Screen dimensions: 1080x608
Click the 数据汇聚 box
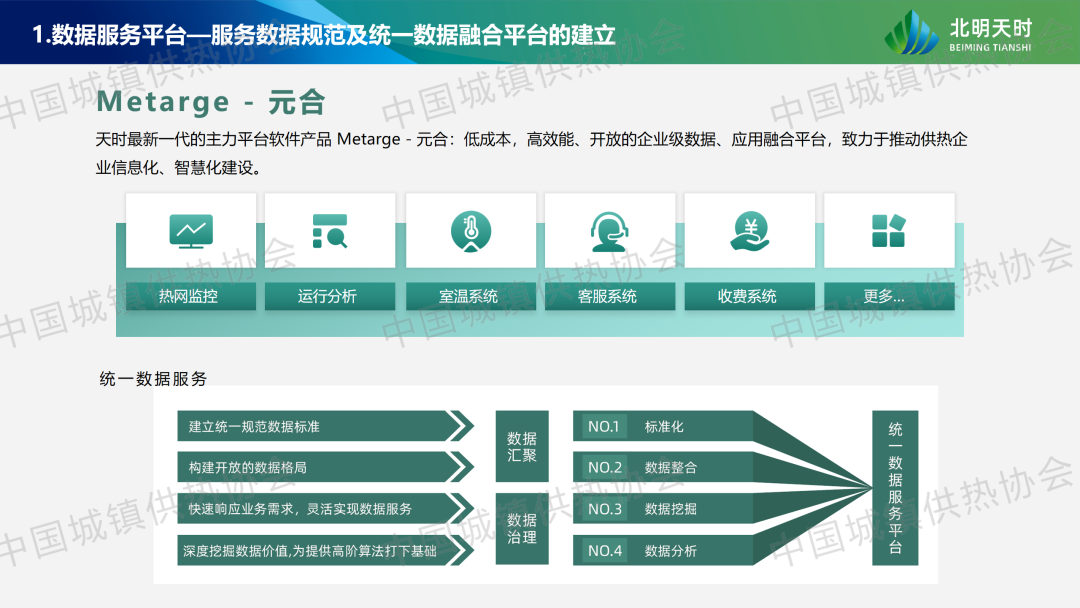pos(522,447)
